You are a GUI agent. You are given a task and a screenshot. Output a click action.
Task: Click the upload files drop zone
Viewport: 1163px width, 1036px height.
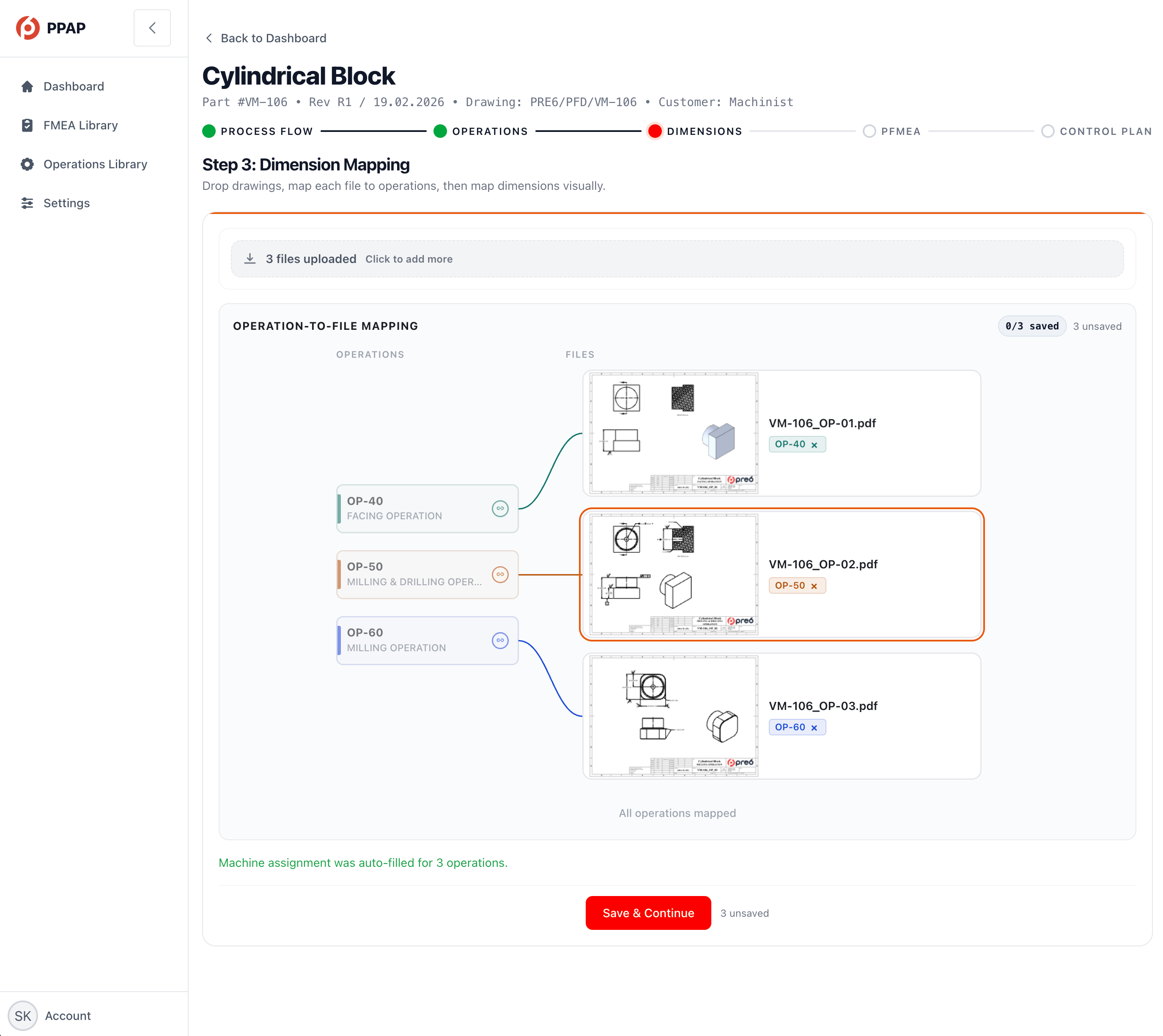tap(677, 259)
